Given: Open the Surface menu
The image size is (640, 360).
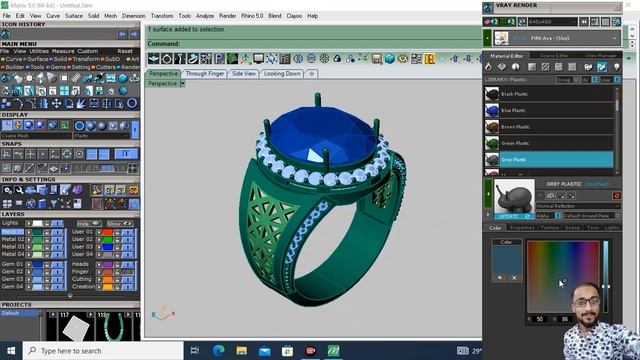Looking at the screenshot, I should tap(74, 16).
